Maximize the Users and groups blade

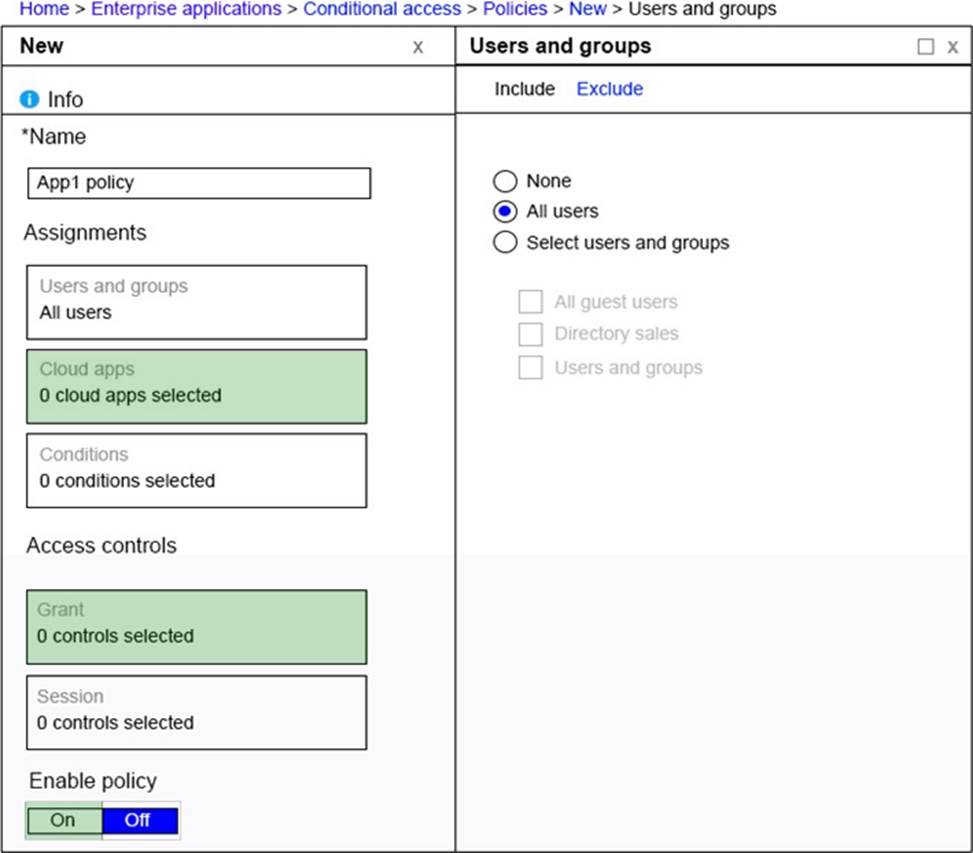click(x=925, y=47)
